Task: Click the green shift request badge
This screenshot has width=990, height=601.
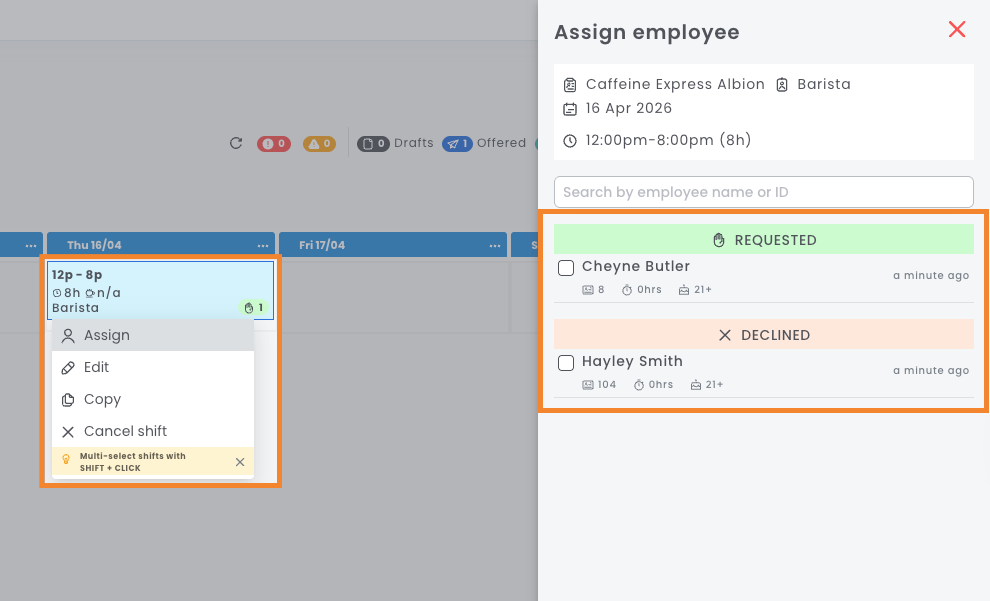Action: tap(255, 308)
